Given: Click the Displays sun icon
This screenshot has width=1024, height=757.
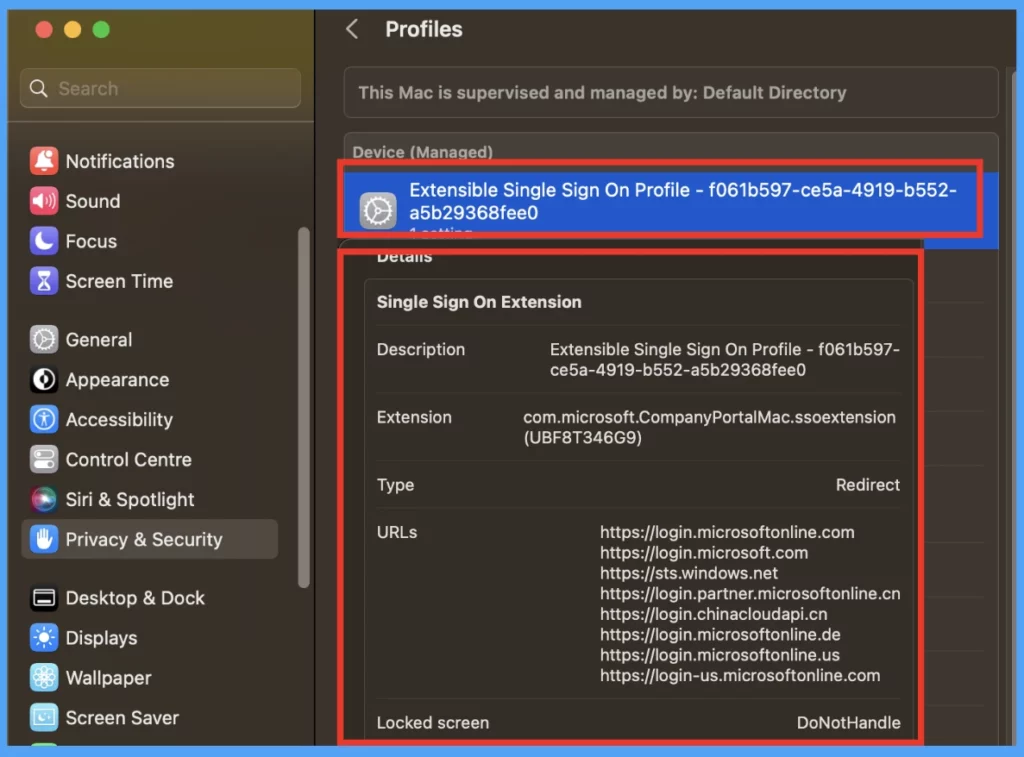Looking at the screenshot, I should [44, 638].
